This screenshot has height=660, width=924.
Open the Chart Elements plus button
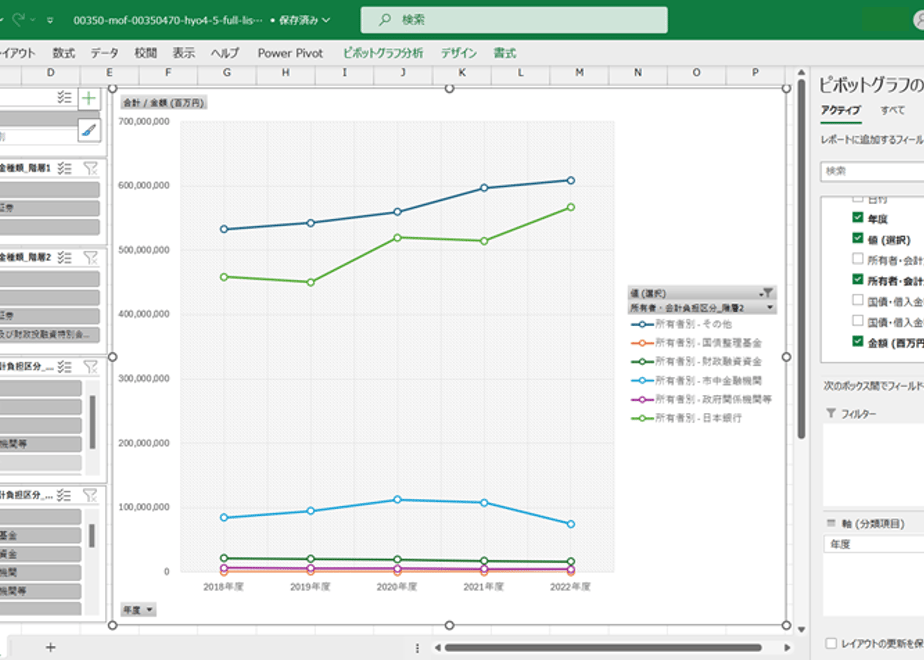click(89, 98)
